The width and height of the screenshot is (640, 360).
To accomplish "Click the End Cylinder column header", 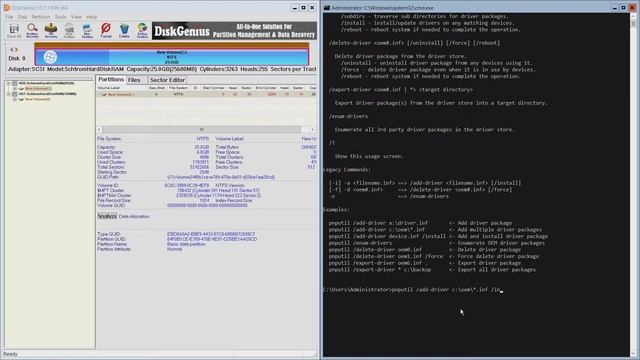I will tap(266, 88).
